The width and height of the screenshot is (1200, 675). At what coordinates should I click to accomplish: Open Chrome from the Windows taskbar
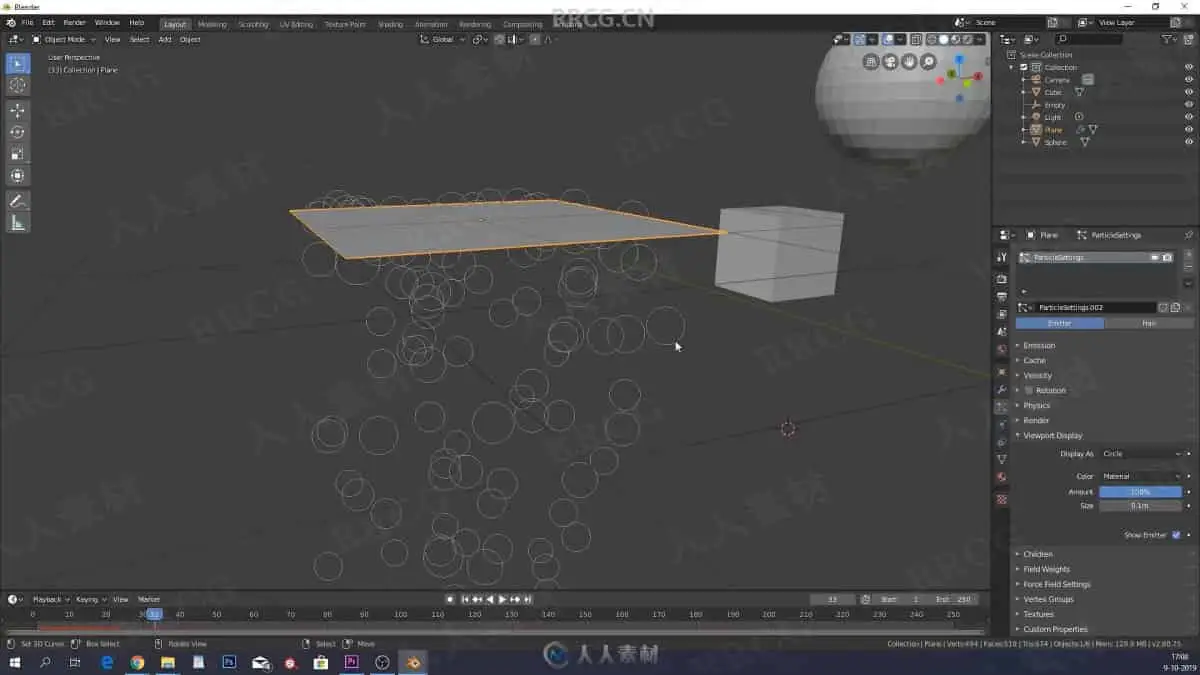pos(137,662)
